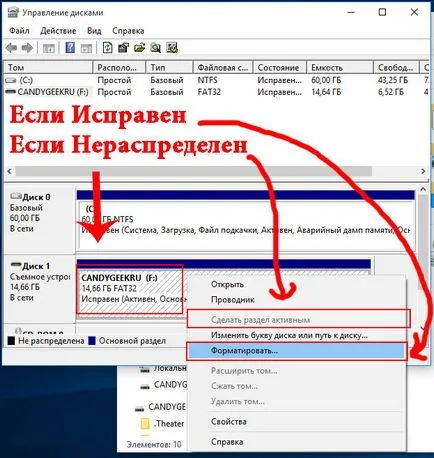Viewport: 434px width, 458px height.
Task: Click the Back arrow toolbar icon
Action: click(12, 48)
